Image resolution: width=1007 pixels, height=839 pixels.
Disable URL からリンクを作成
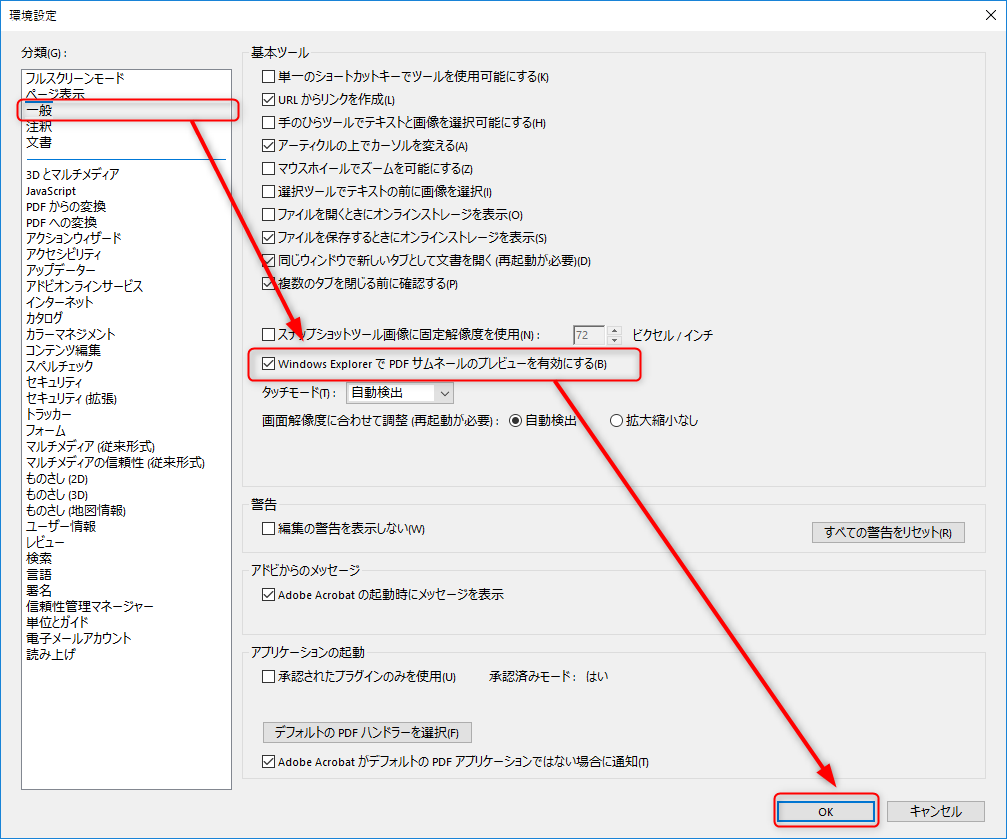click(x=268, y=99)
